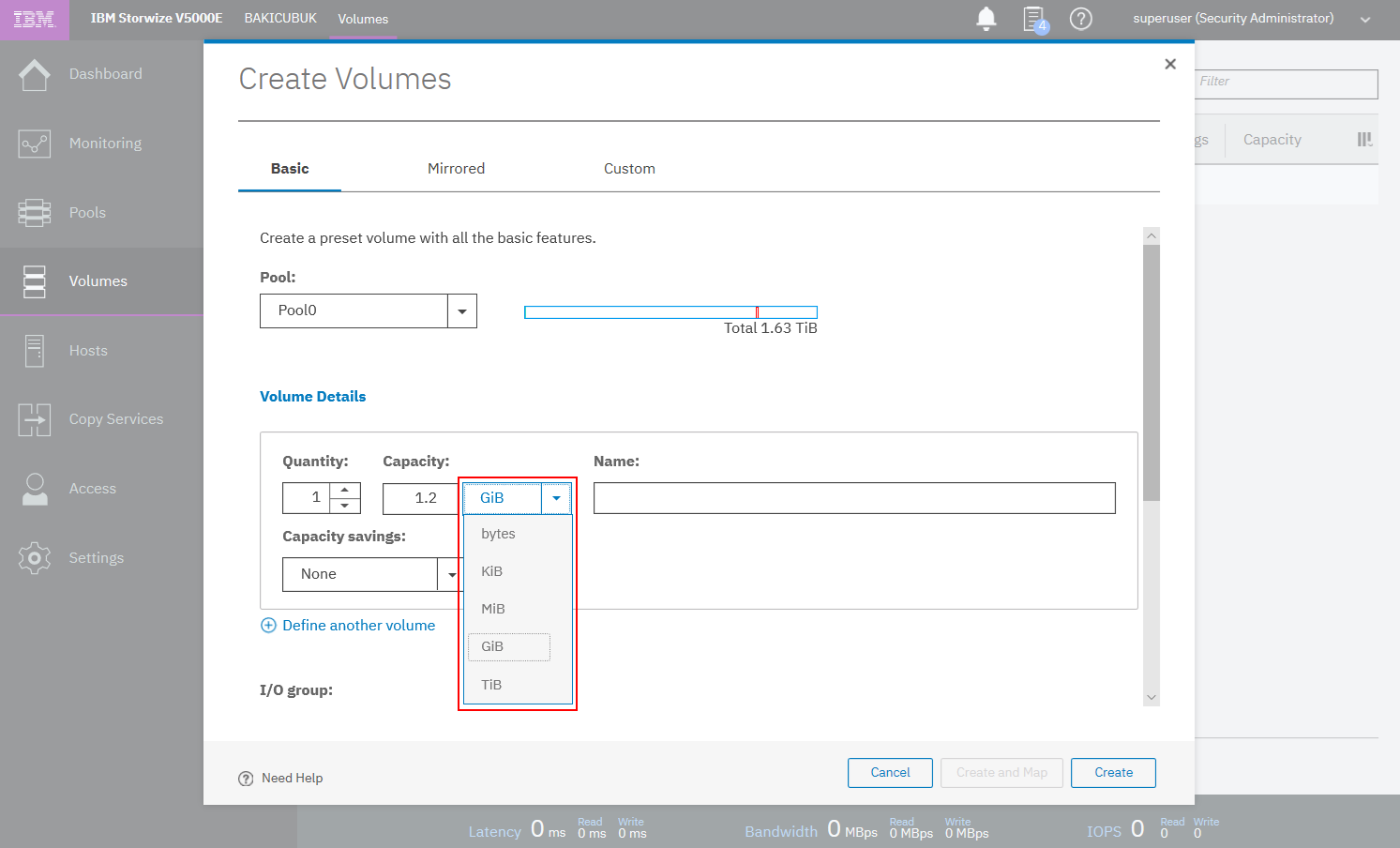Open the notifications bell icon
Viewport: 1400px width, 848px height.
click(986, 19)
